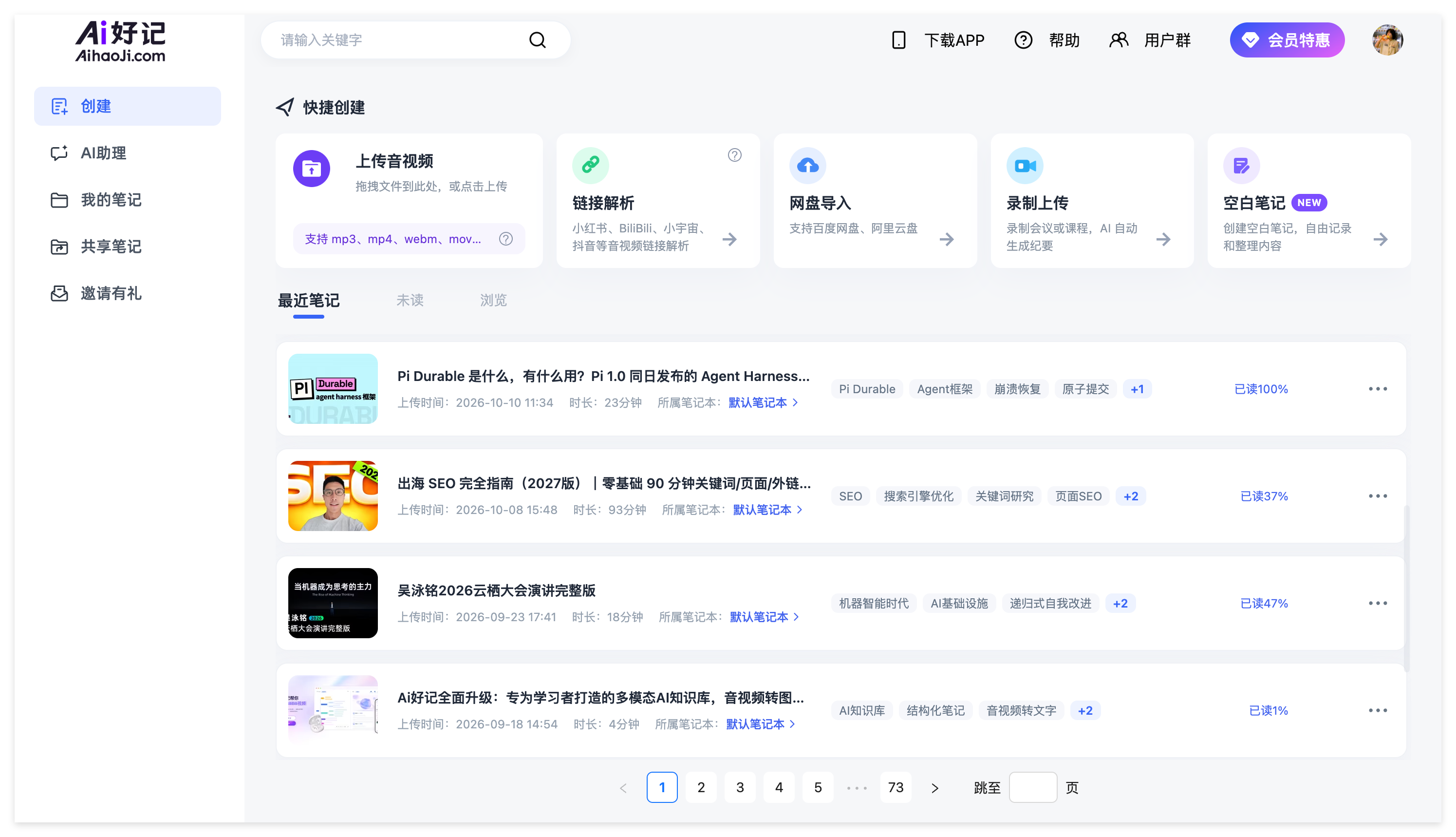Image resolution: width=1456 pixels, height=837 pixels.
Task: Click the cloud upload icon for 网盘导入
Action: pyautogui.click(x=808, y=166)
